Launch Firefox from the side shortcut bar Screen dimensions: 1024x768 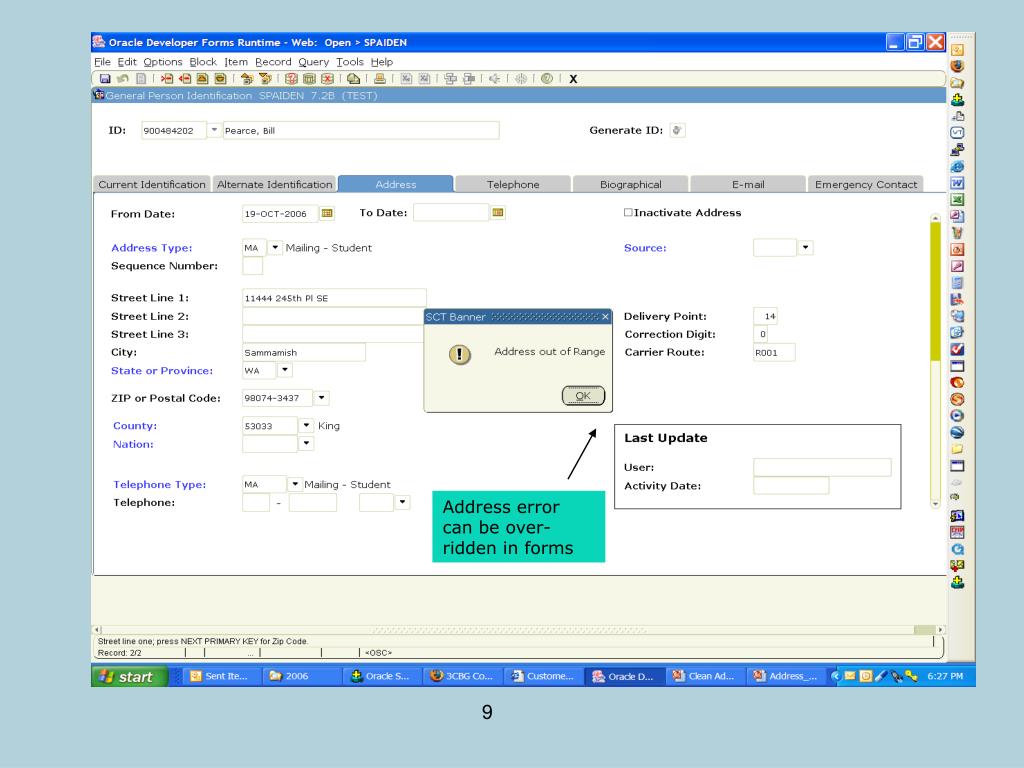957,66
